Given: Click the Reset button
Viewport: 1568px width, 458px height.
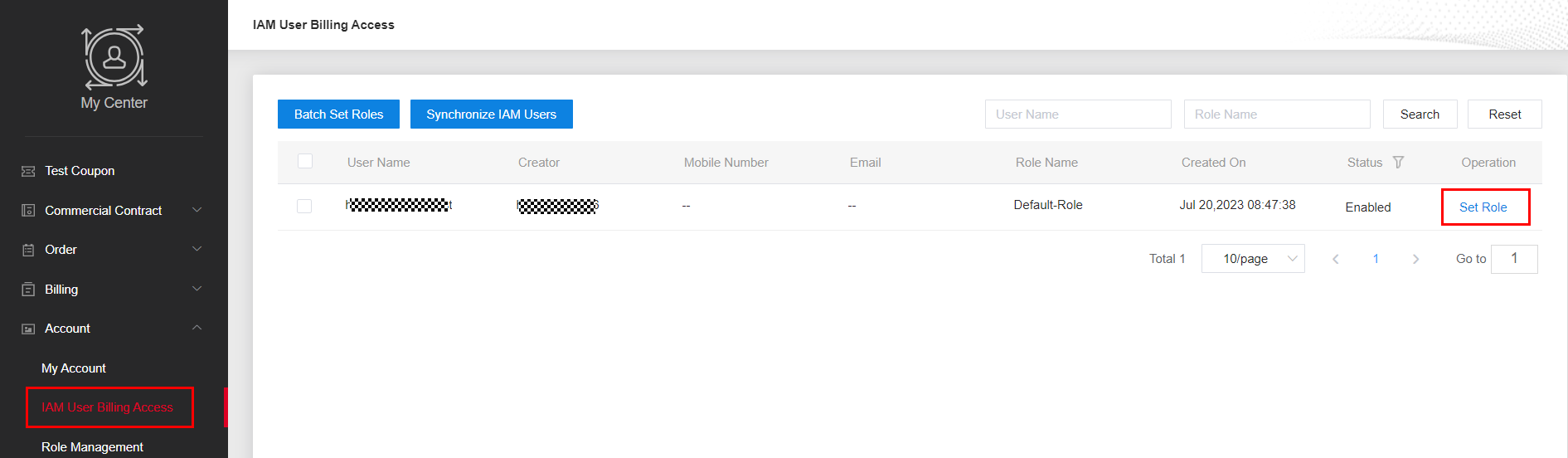Looking at the screenshot, I should pyautogui.click(x=1504, y=114).
